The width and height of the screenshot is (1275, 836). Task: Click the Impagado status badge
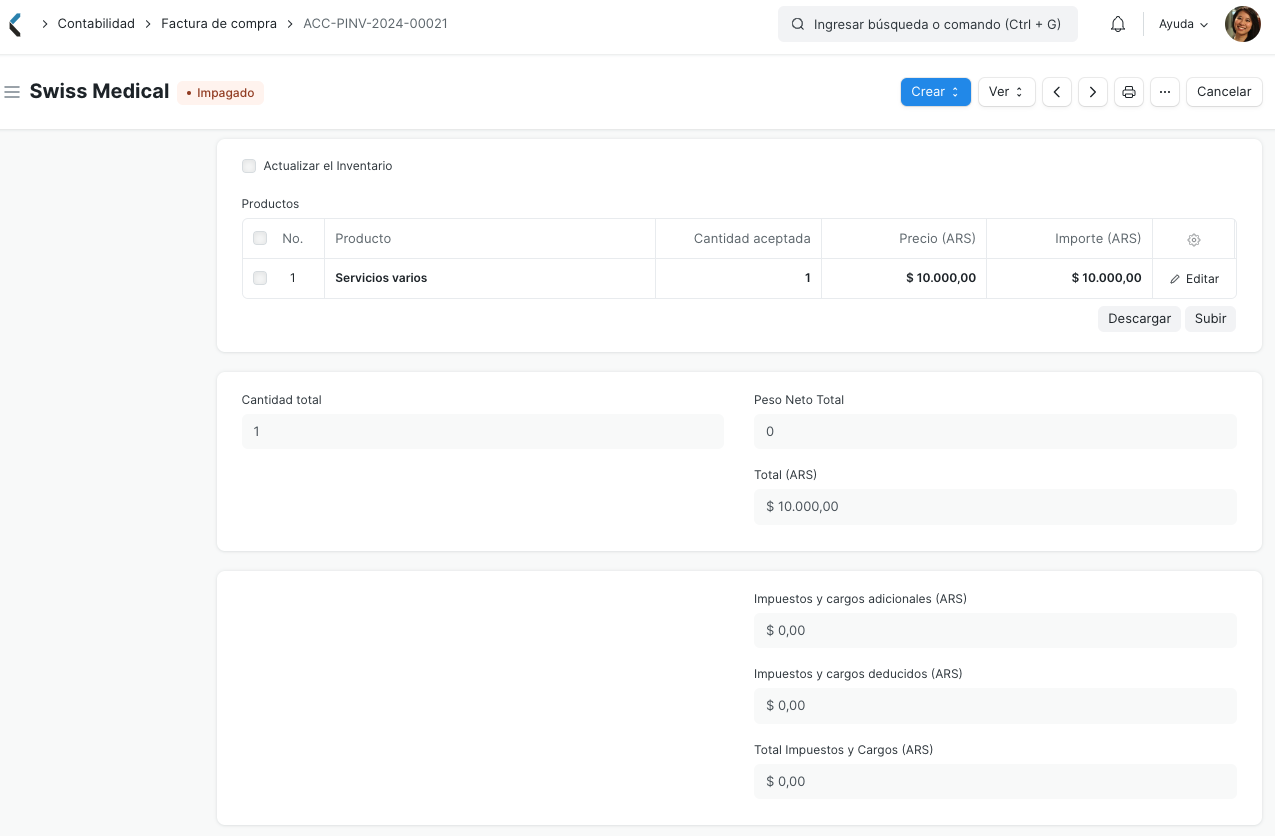tap(220, 93)
